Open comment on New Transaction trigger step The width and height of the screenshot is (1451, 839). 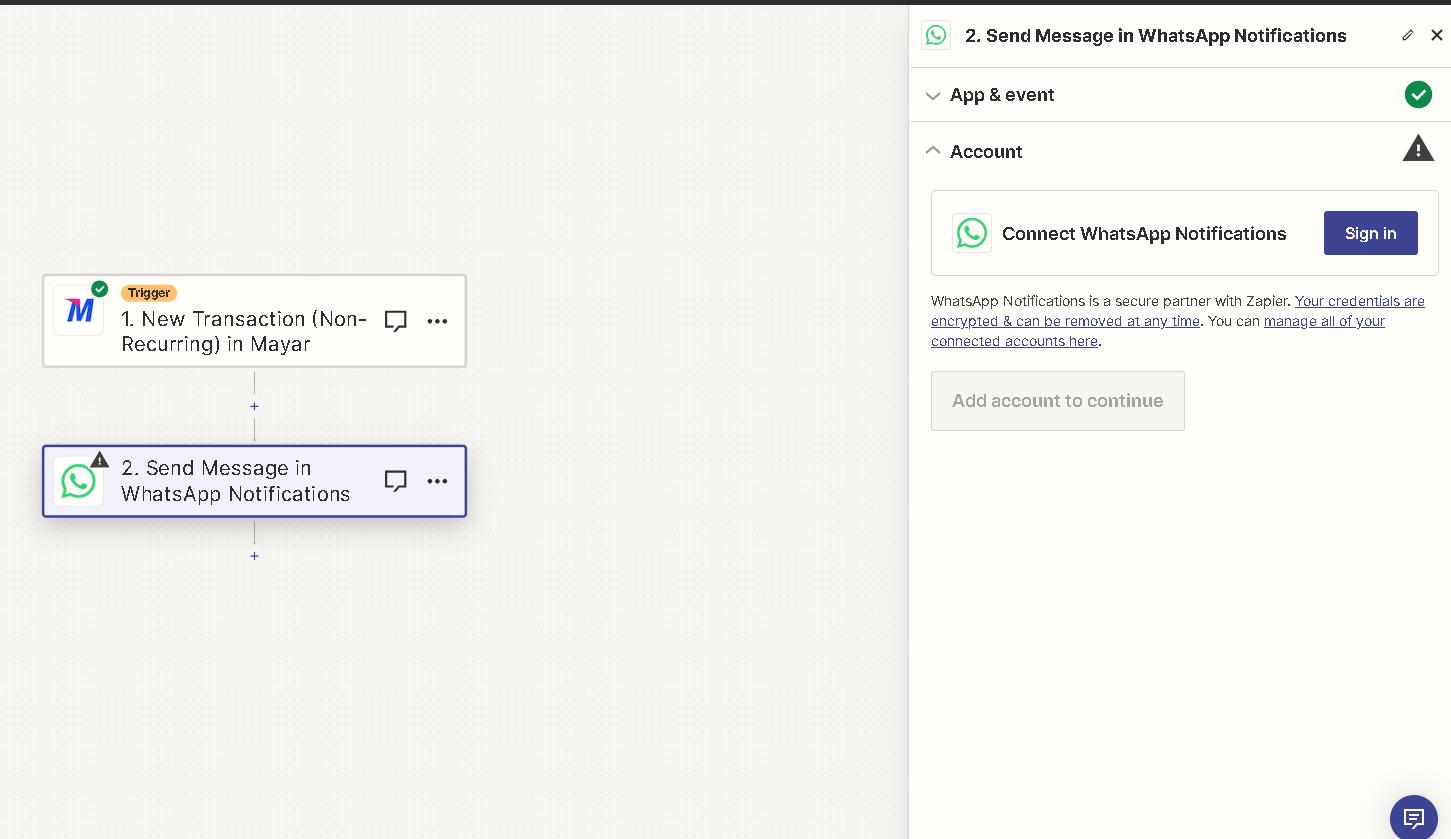coord(396,321)
